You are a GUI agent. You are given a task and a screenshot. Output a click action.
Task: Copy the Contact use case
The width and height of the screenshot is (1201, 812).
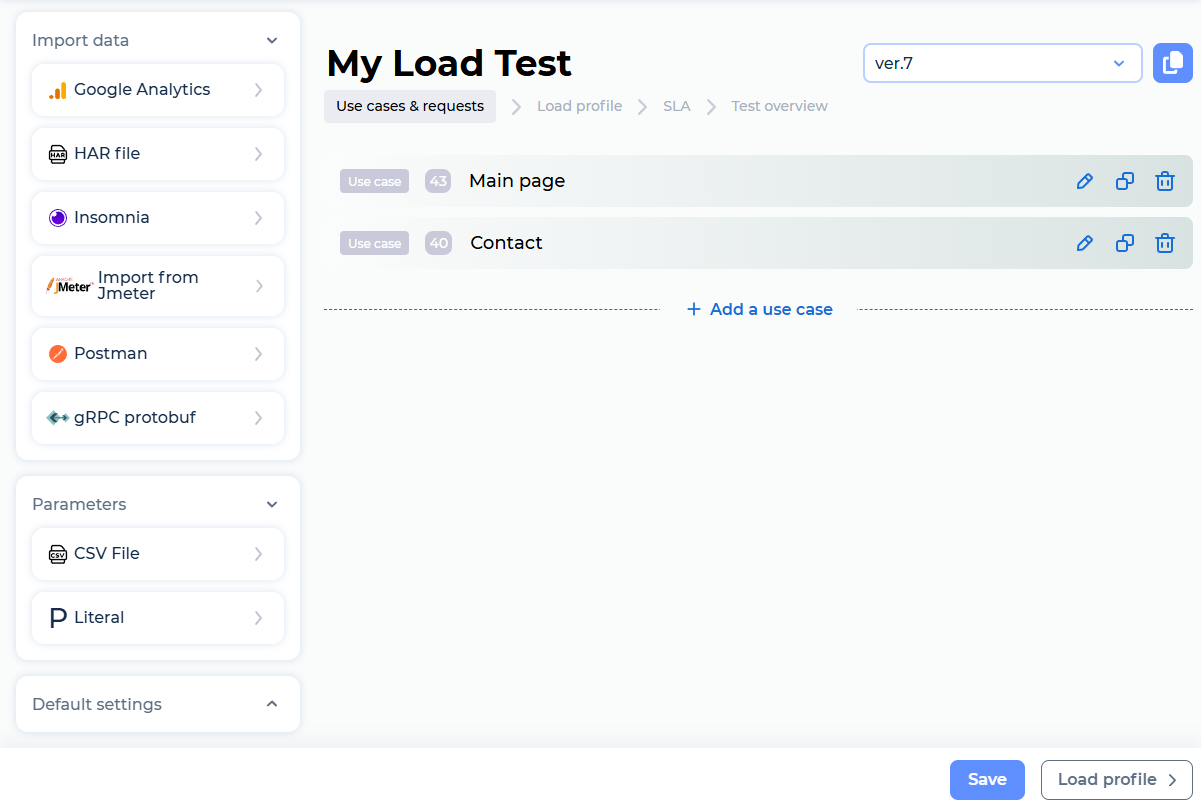pos(1124,242)
